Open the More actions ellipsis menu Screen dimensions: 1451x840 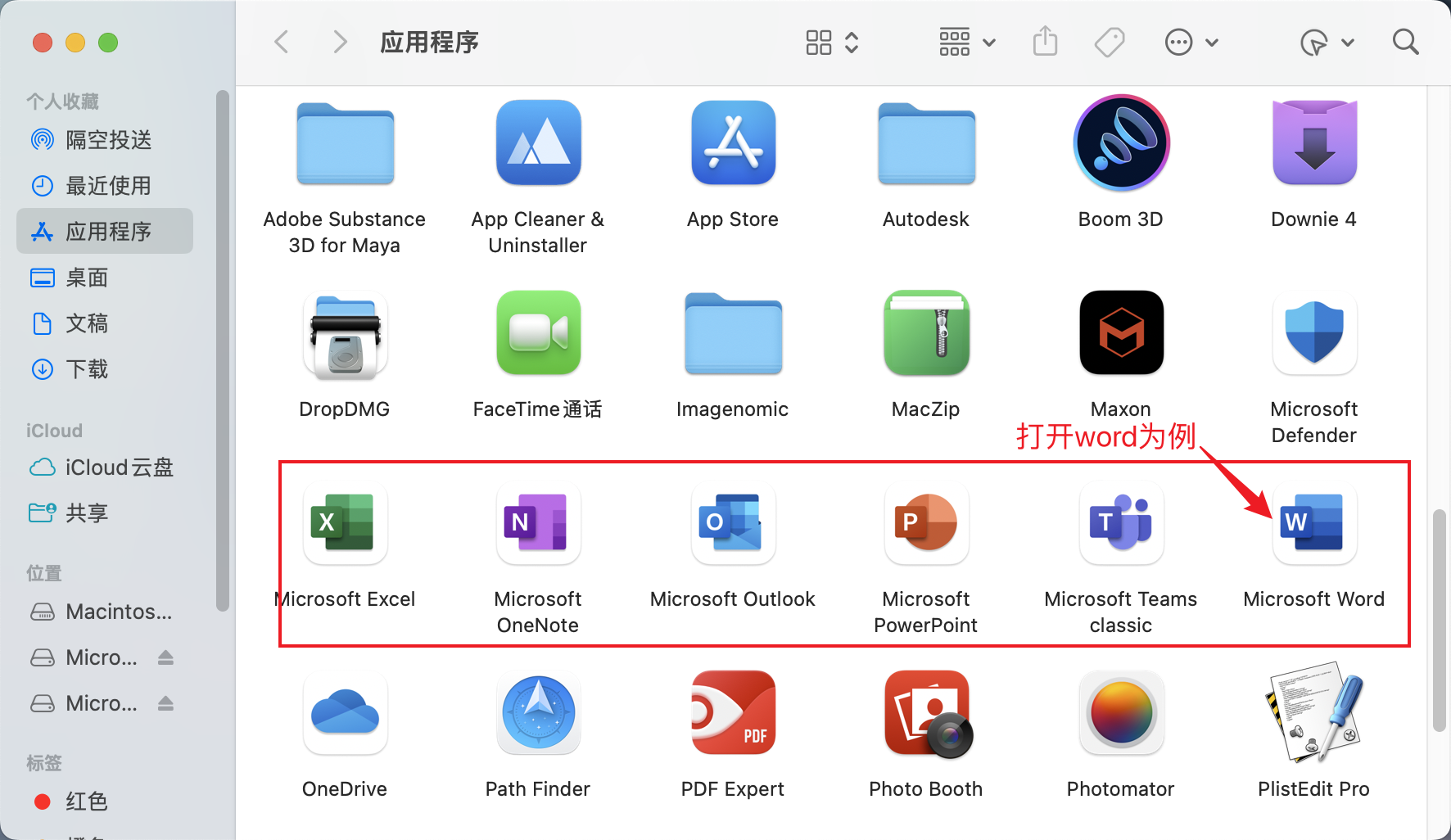coord(1191,43)
